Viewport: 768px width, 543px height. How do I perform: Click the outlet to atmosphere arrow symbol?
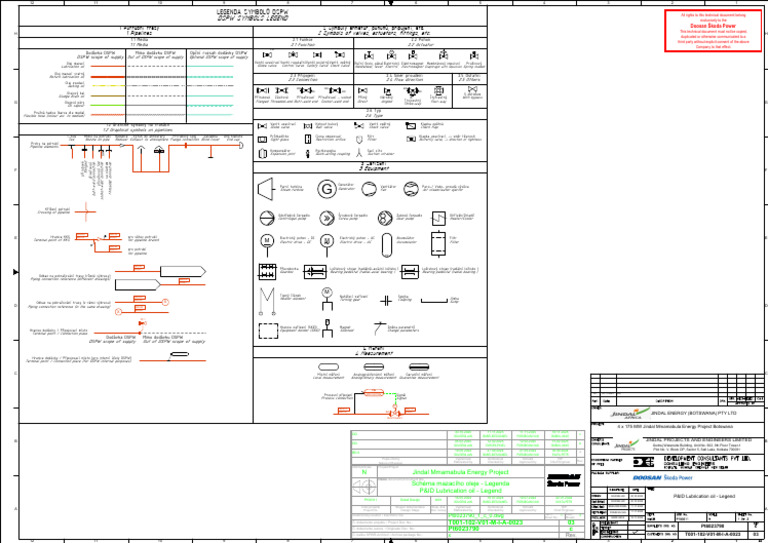click(x=141, y=150)
